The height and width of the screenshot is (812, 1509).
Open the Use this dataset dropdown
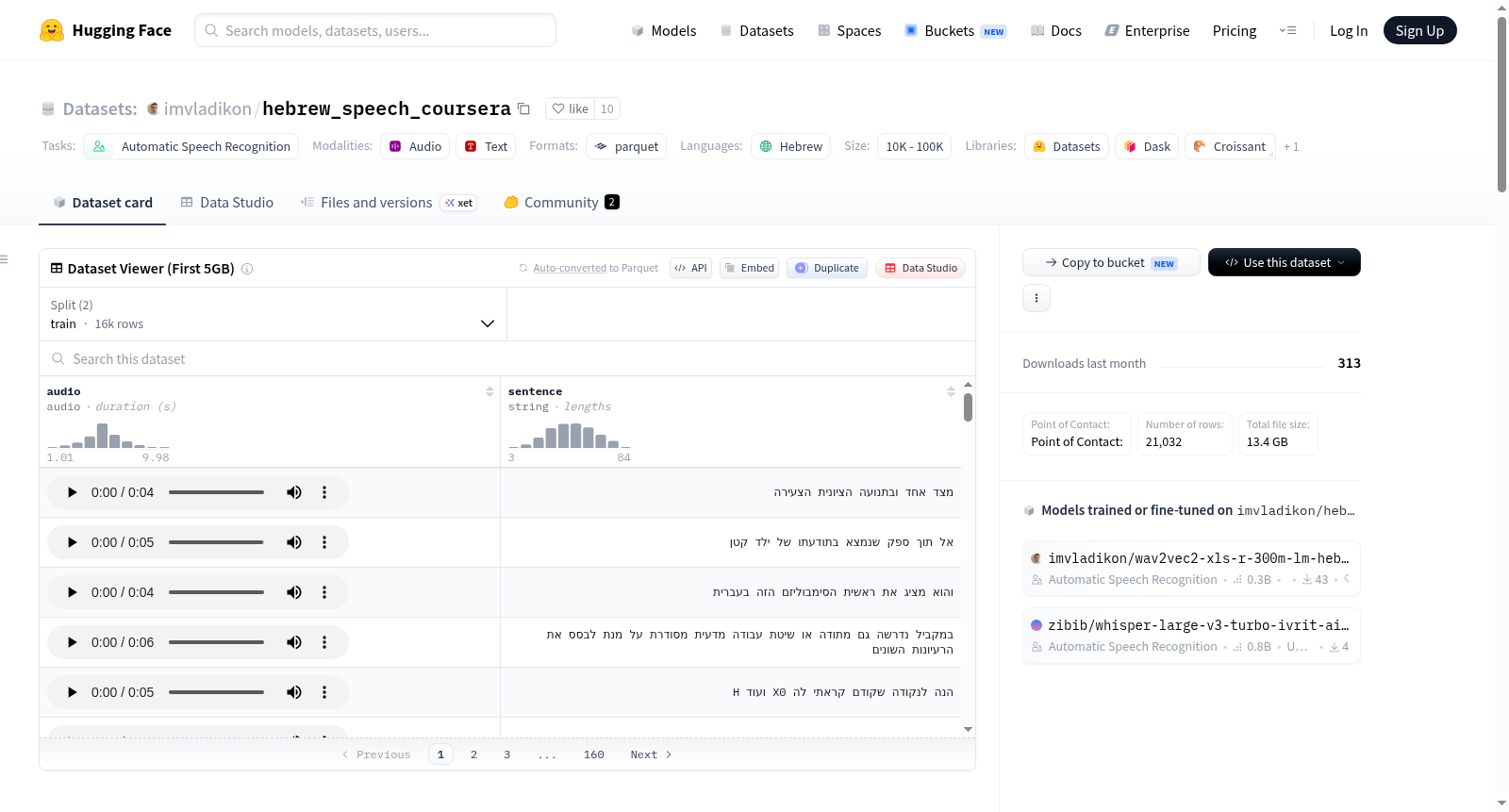tap(1285, 262)
